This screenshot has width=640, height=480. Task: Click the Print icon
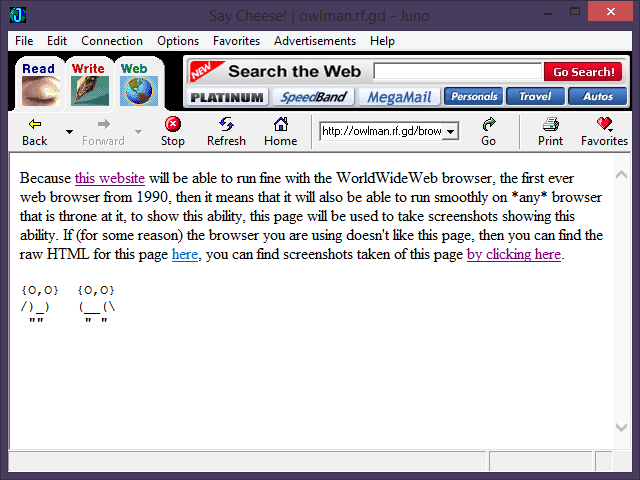pyautogui.click(x=550, y=124)
